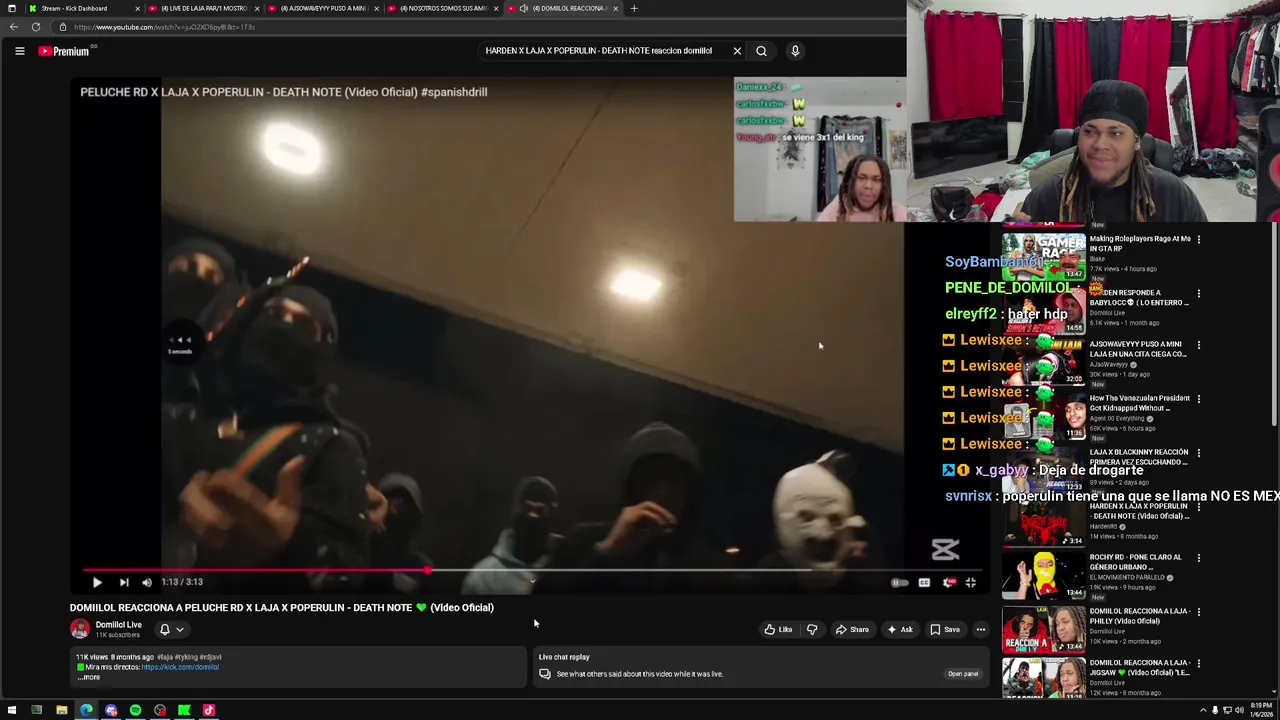
Task: Open options for Making Roleplayers Rage video
Action: [x=1198, y=239]
